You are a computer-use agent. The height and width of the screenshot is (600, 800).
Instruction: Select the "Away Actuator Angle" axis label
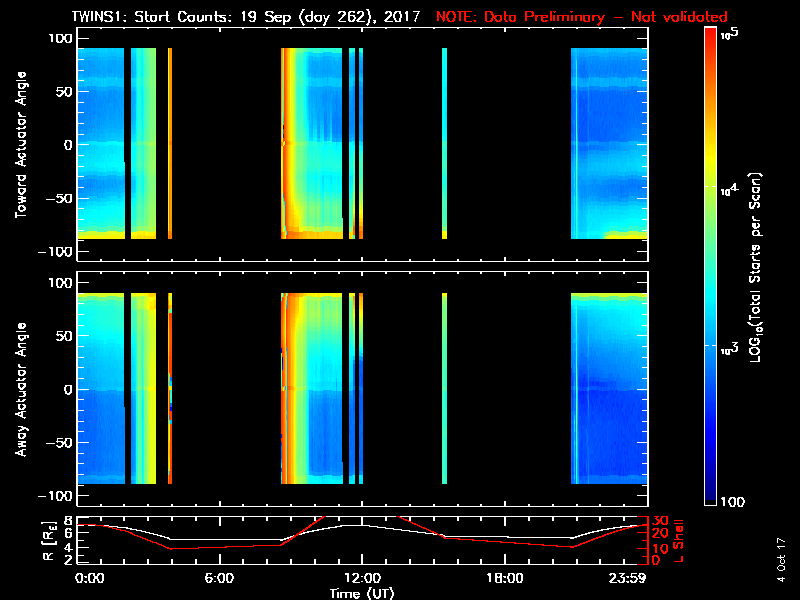click(x=21, y=389)
